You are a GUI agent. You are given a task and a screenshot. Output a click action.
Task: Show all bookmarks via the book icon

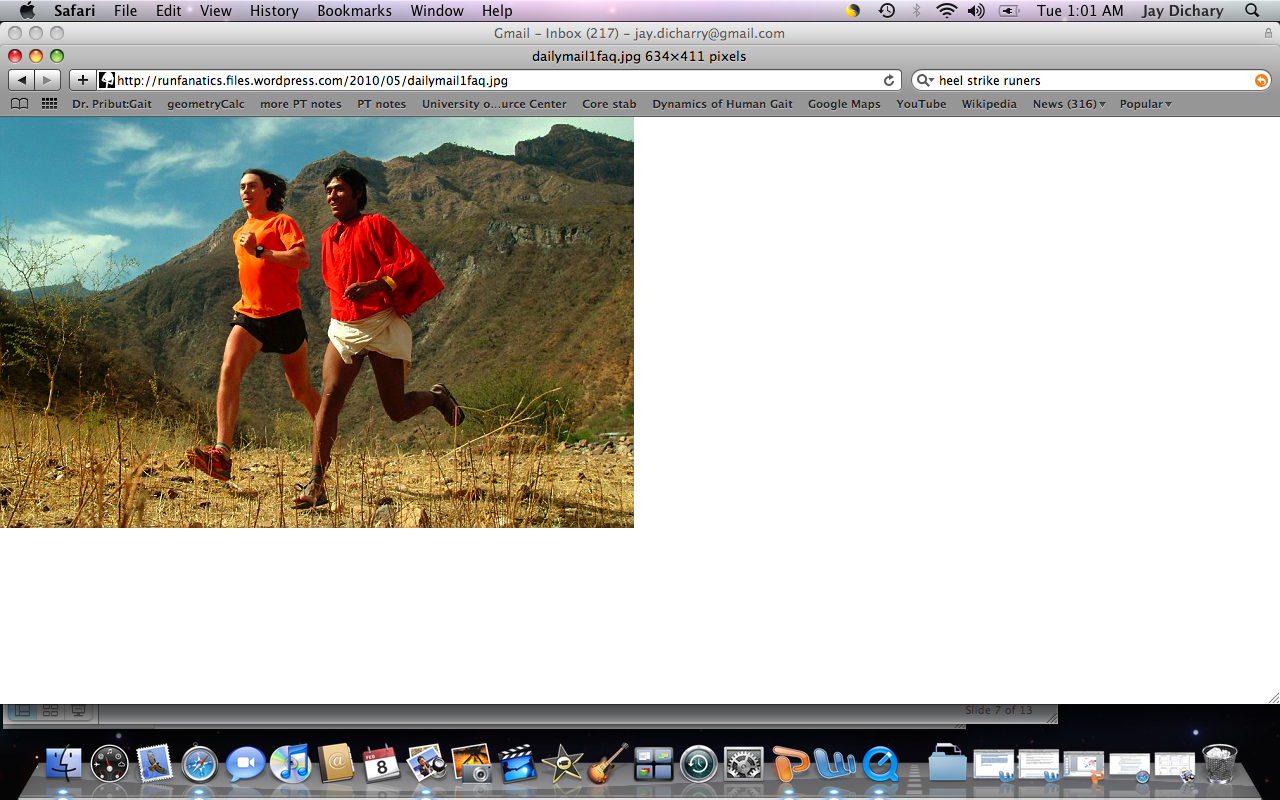(19, 104)
